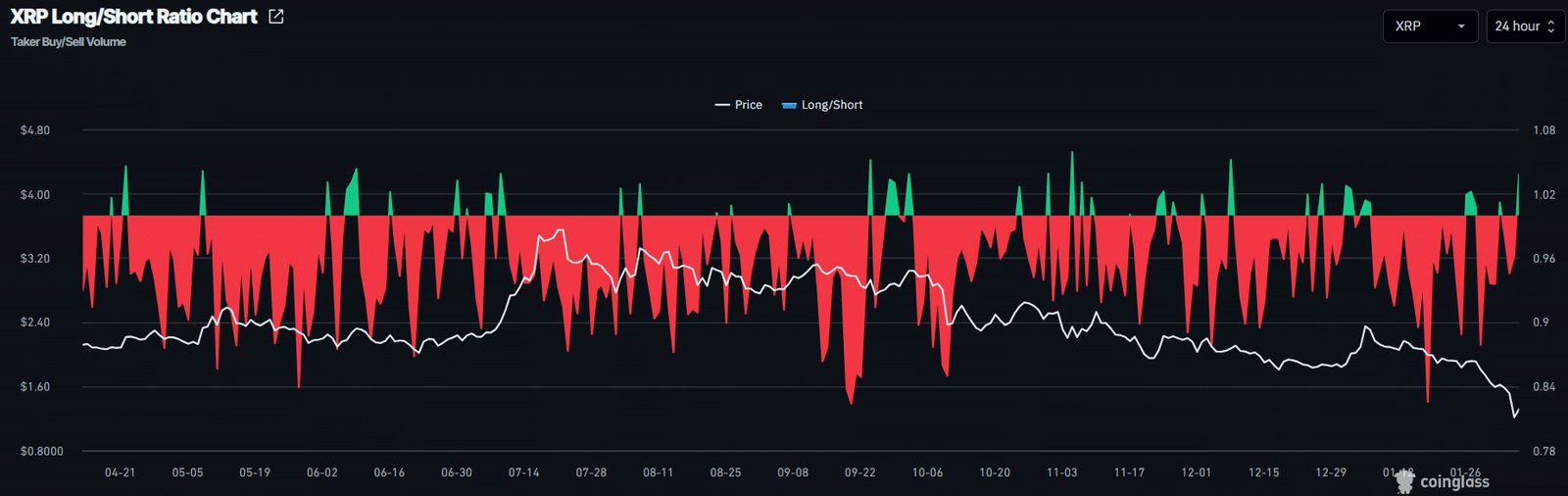Open the external link icon beside chart title

pyautogui.click(x=276, y=17)
